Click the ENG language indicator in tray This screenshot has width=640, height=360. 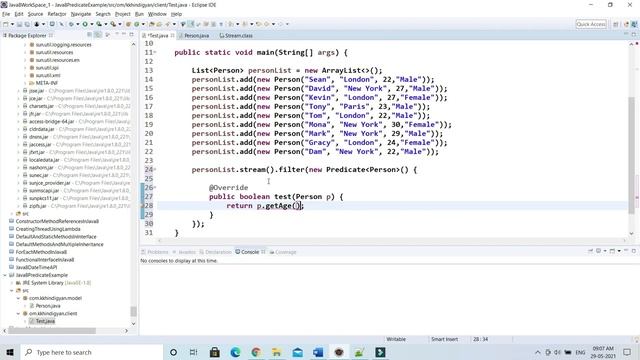580,352
